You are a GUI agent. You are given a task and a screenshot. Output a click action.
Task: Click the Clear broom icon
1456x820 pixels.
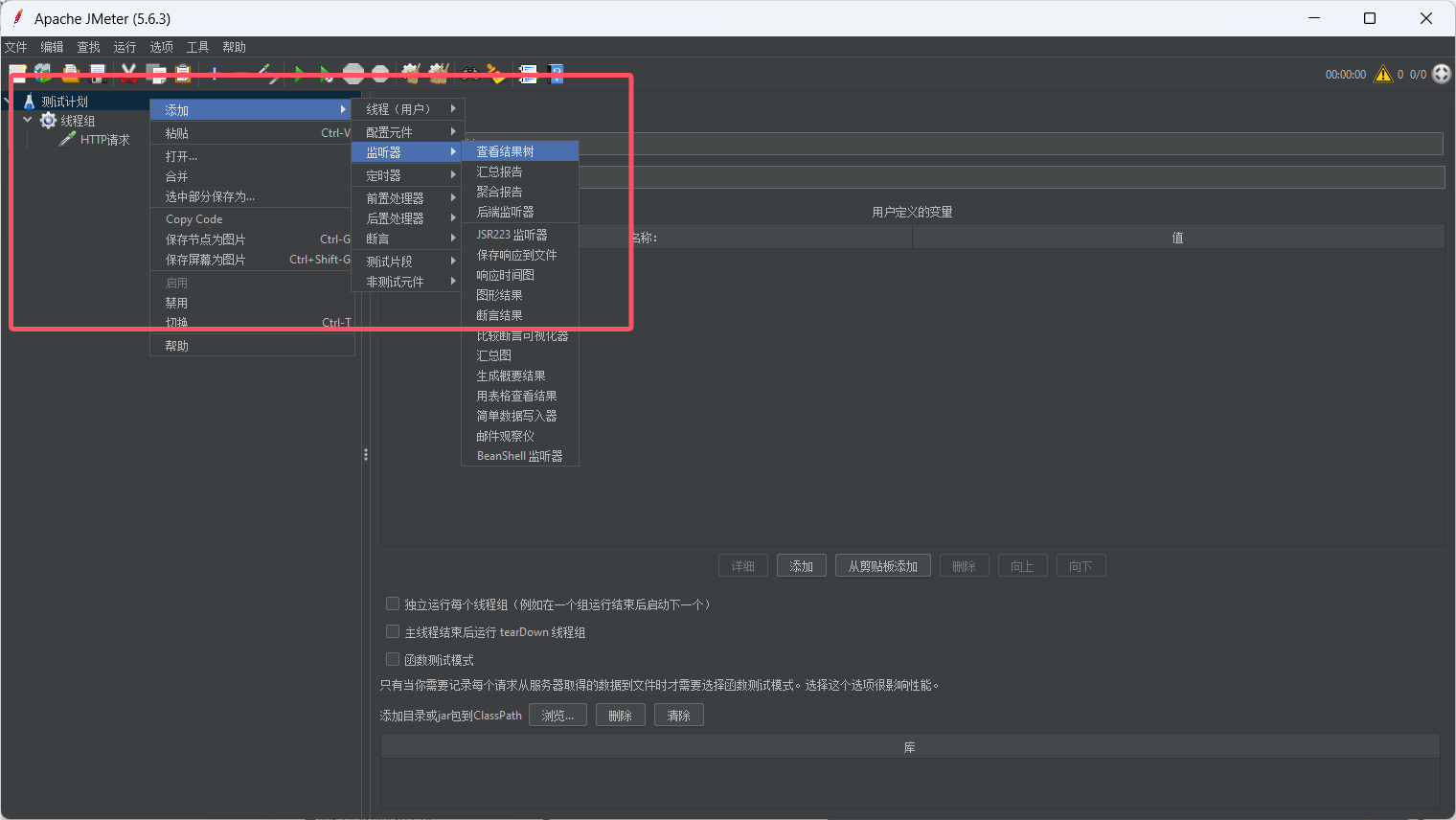(412, 74)
